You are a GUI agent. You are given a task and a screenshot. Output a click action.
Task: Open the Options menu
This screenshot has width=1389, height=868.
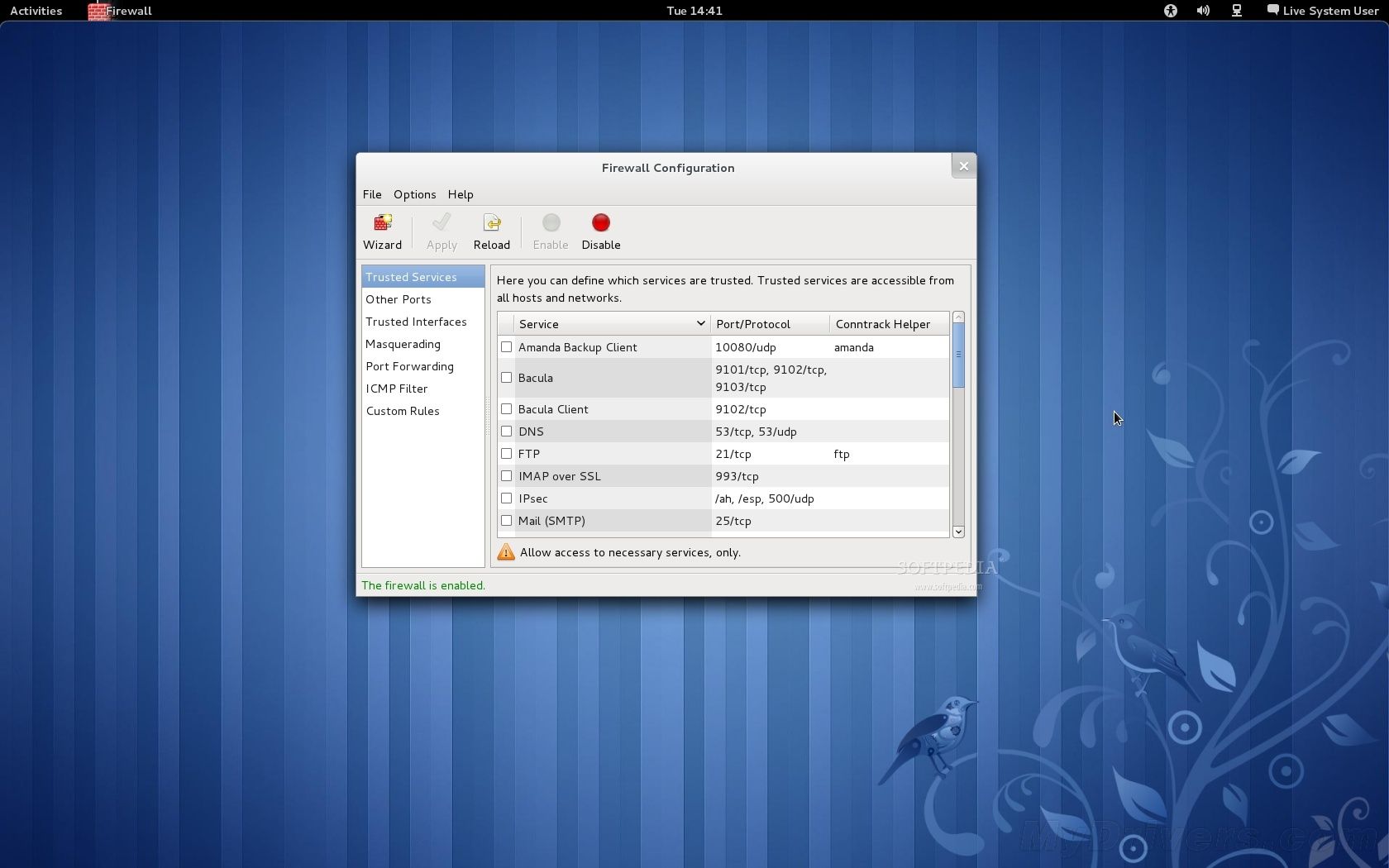414,194
